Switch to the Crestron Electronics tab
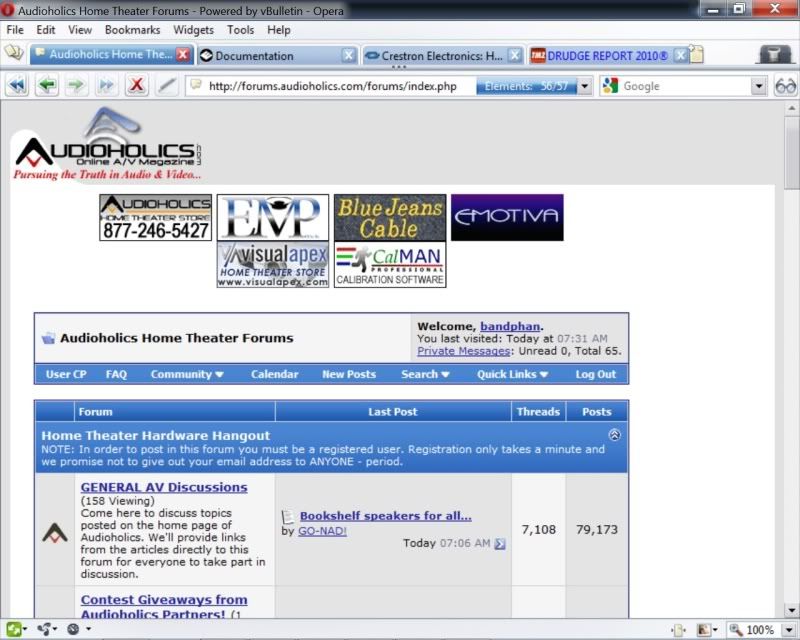Viewport: 800px width, 640px height. click(443, 55)
